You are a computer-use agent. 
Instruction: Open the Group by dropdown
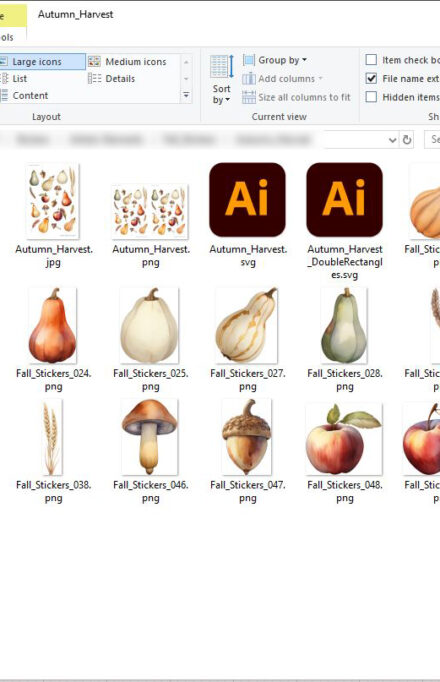pos(275,60)
